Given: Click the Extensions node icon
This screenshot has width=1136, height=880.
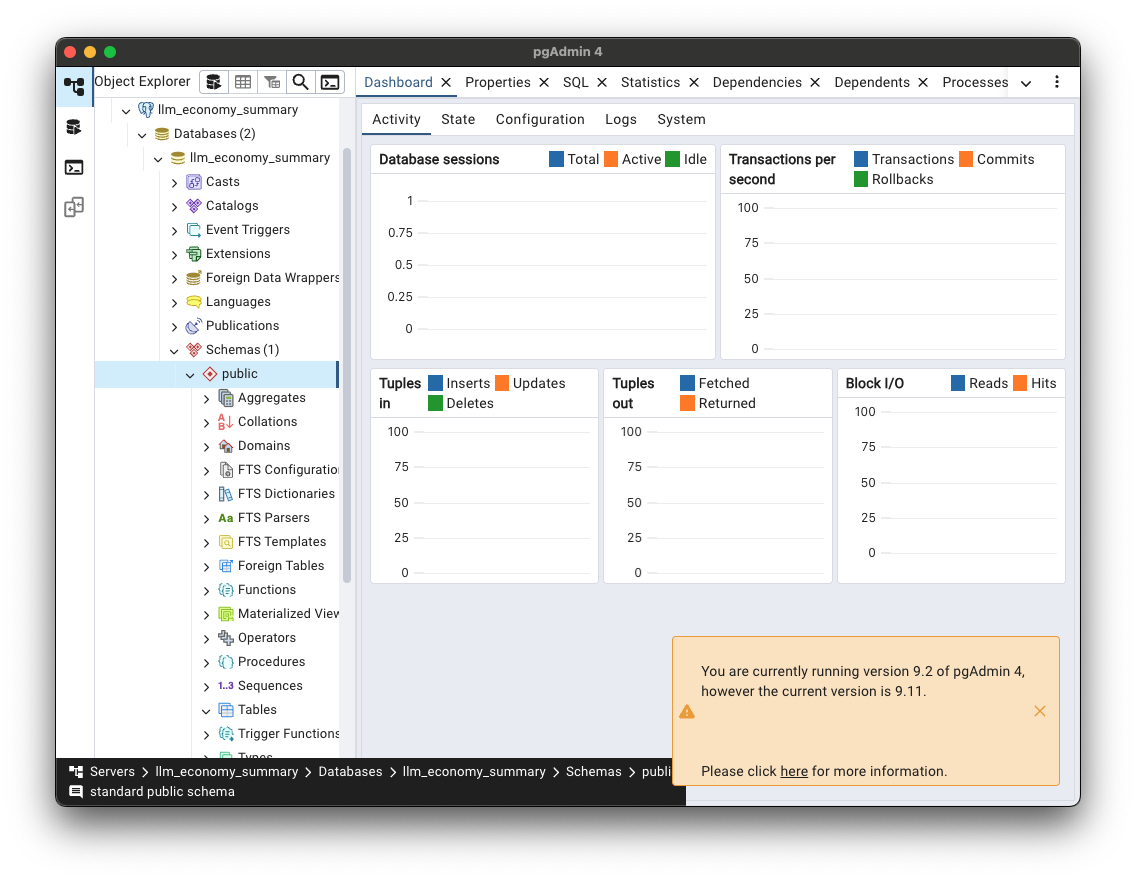Looking at the screenshot, I should 193,253.
